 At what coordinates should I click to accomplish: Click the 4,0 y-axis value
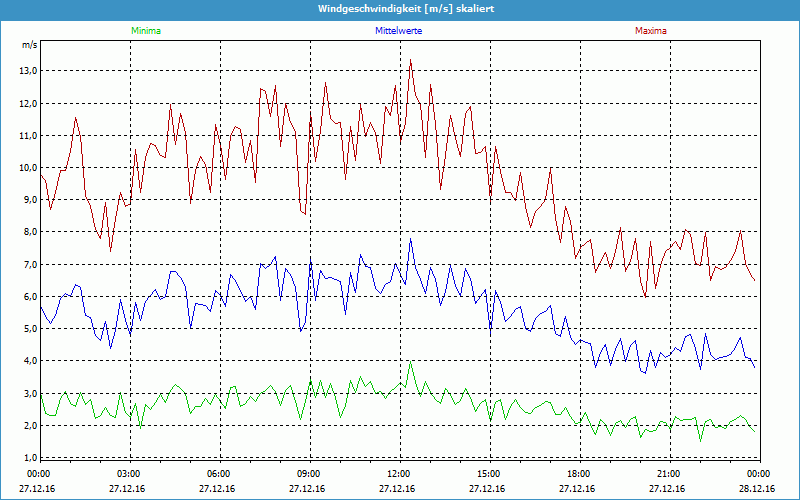click(30, 361)
